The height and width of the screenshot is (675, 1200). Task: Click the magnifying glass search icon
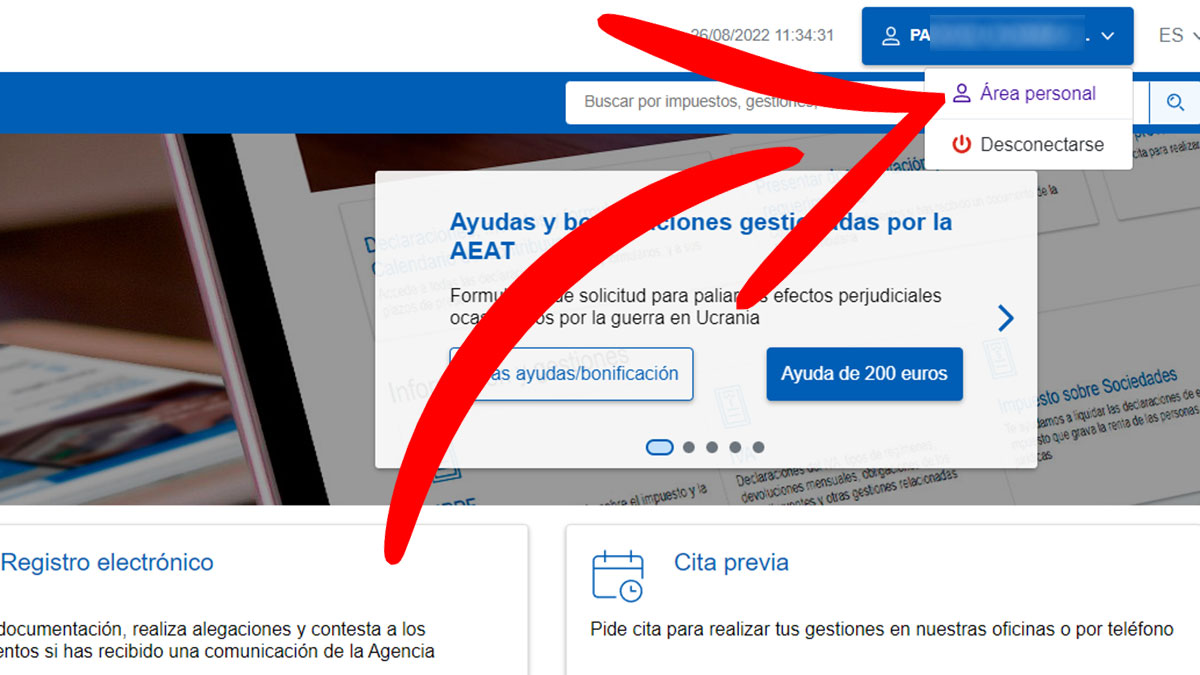[x=1175, y=102]
